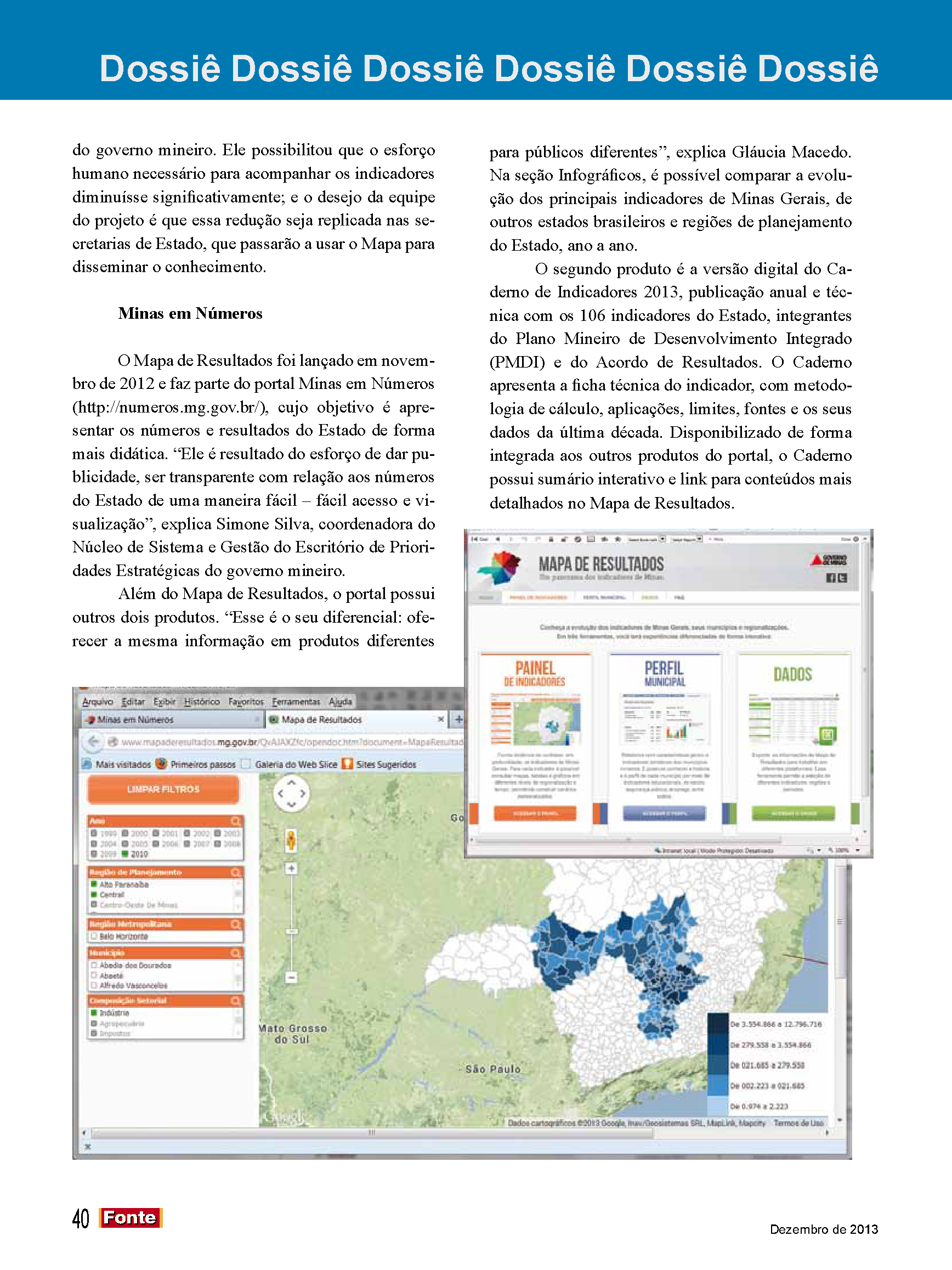Viewport: 952px width, 1270px height.
Task: Pan the map right with the arrow
Action: point(302,793)
